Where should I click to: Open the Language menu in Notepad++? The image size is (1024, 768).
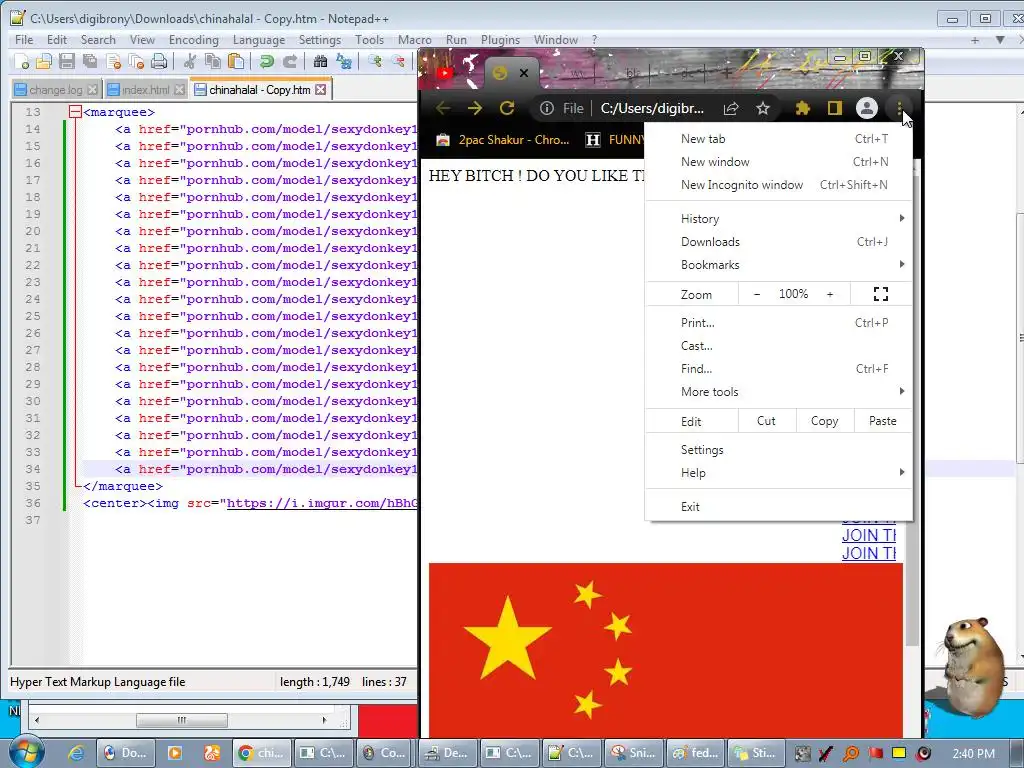point(259,40)
